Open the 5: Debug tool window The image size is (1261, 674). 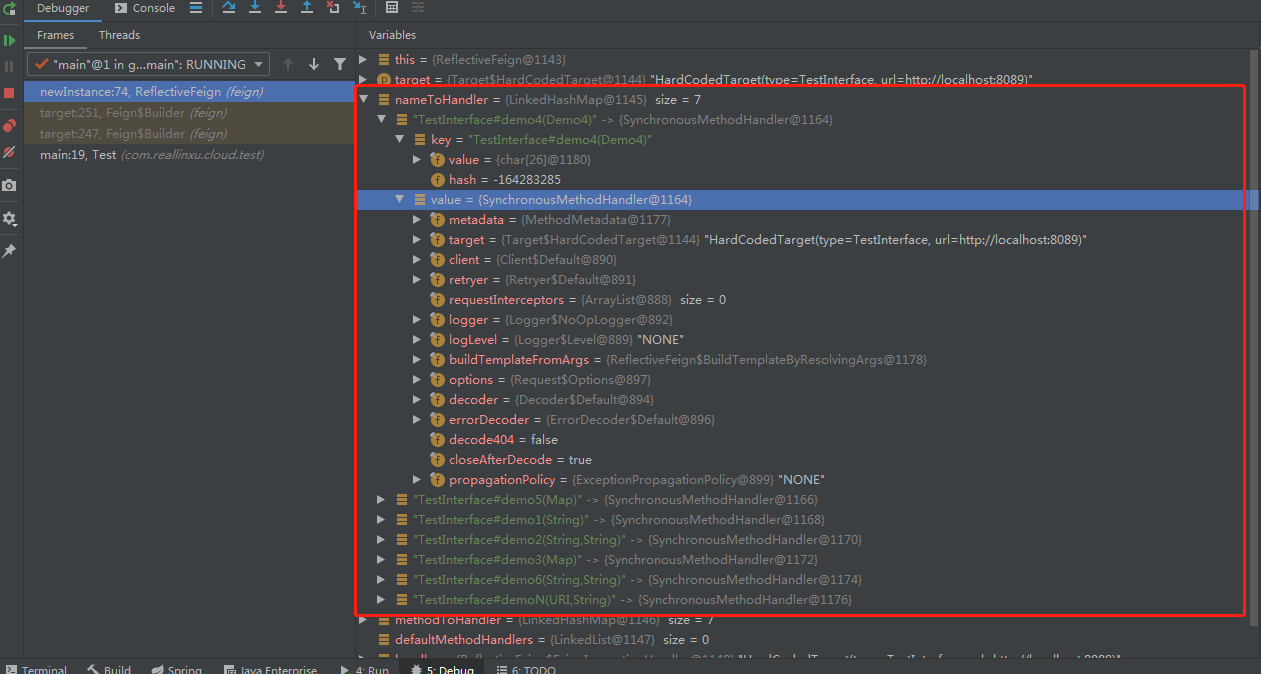point(442,668)
